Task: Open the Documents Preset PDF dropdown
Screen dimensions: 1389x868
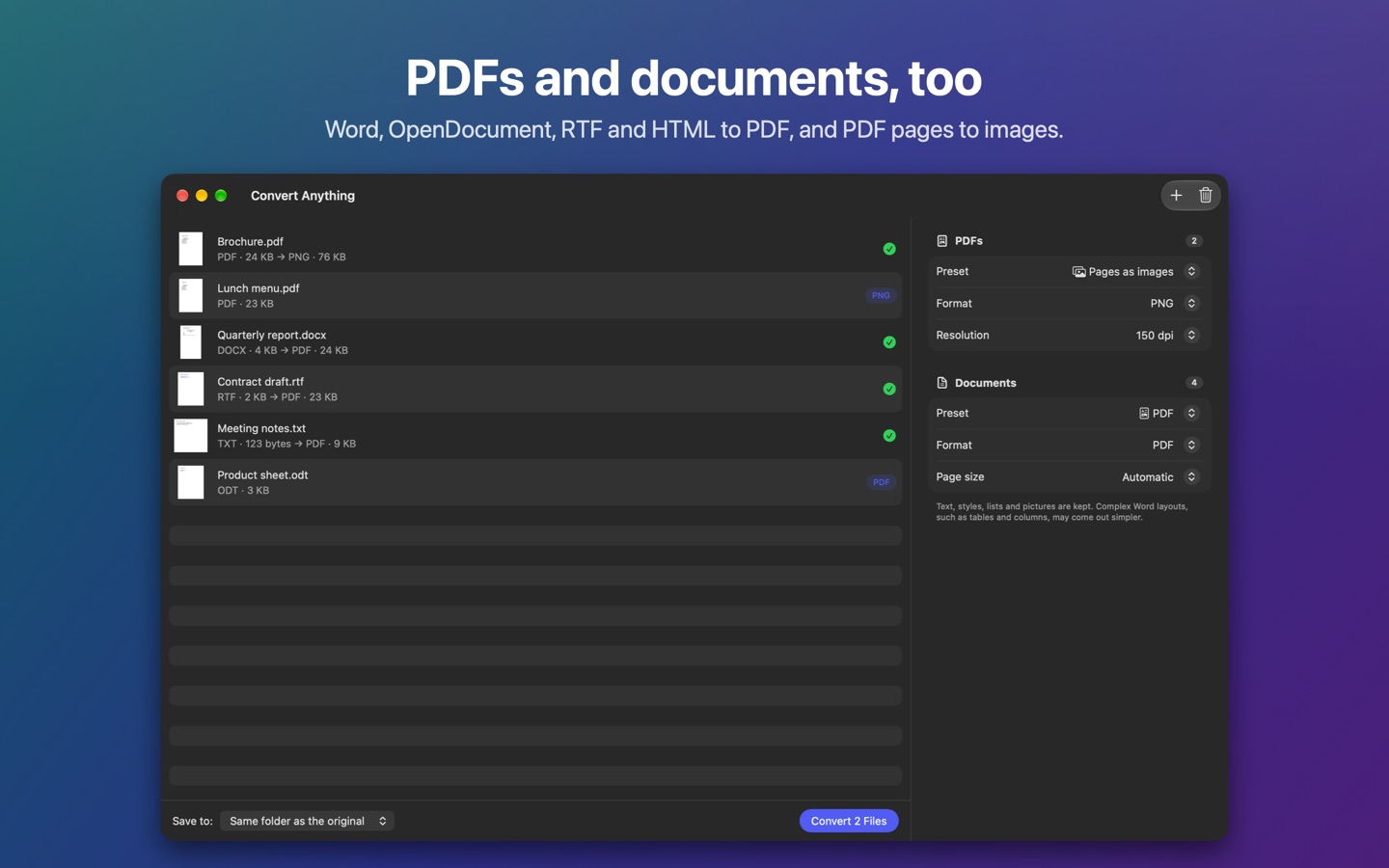Action: coord(1169,414)
